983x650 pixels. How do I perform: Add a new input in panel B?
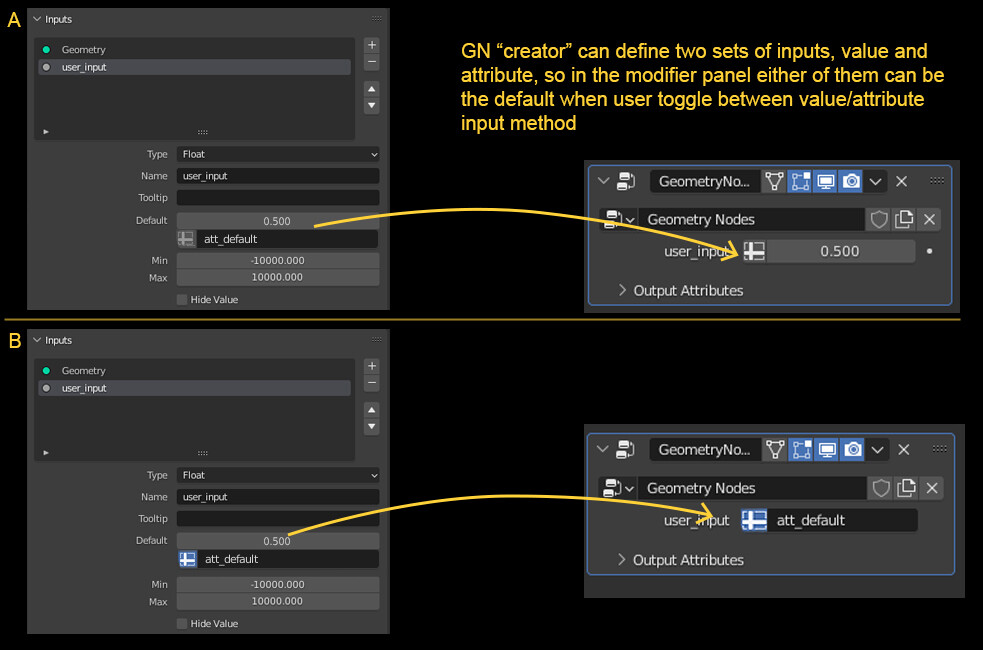[372, 366]
